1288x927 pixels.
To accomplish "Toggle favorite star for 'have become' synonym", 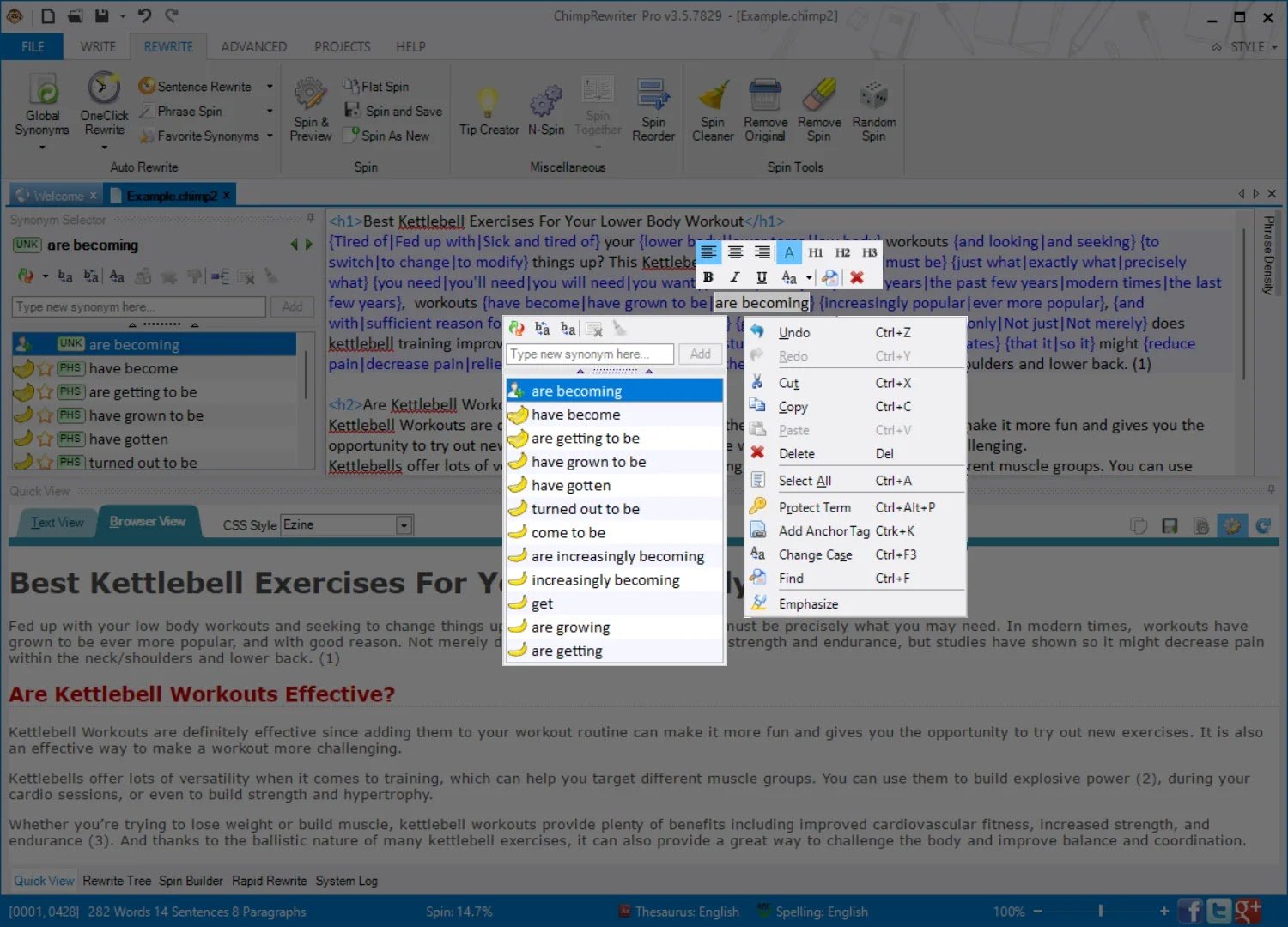I will click(46, 368).
